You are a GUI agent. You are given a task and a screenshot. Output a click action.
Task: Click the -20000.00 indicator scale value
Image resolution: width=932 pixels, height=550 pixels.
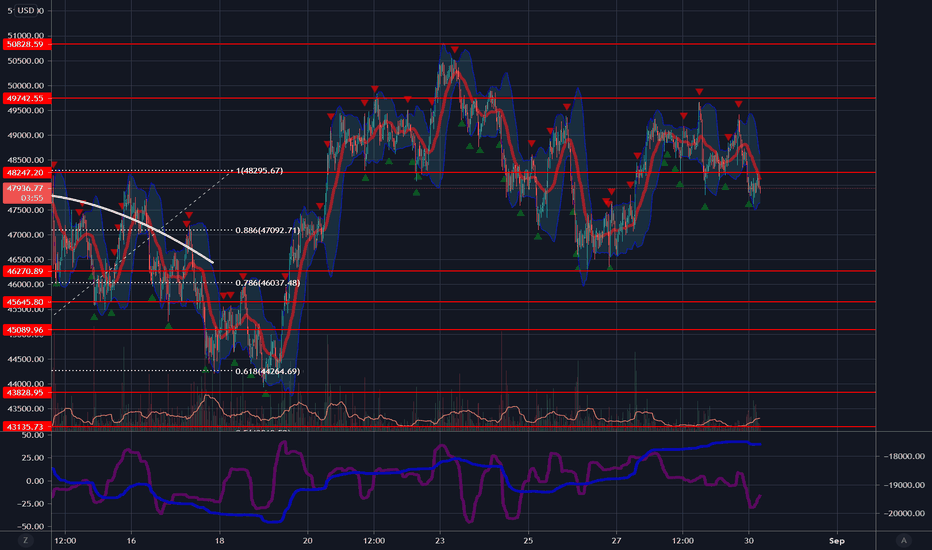pyautogui.click(x=903, y=513)
